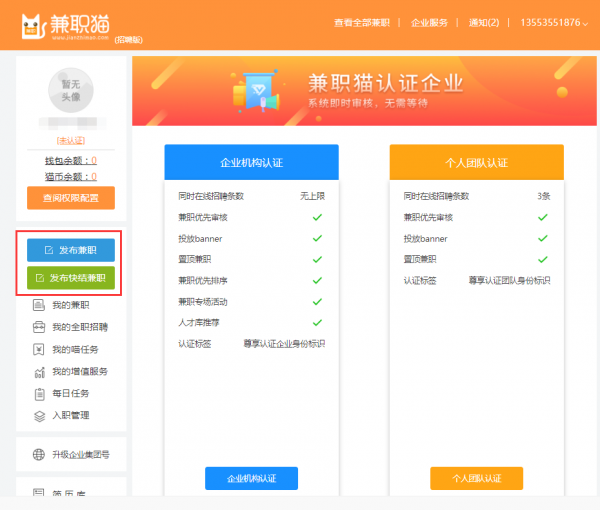
Task: Click the orange 查阅权限配置 button
Action: 71,198
